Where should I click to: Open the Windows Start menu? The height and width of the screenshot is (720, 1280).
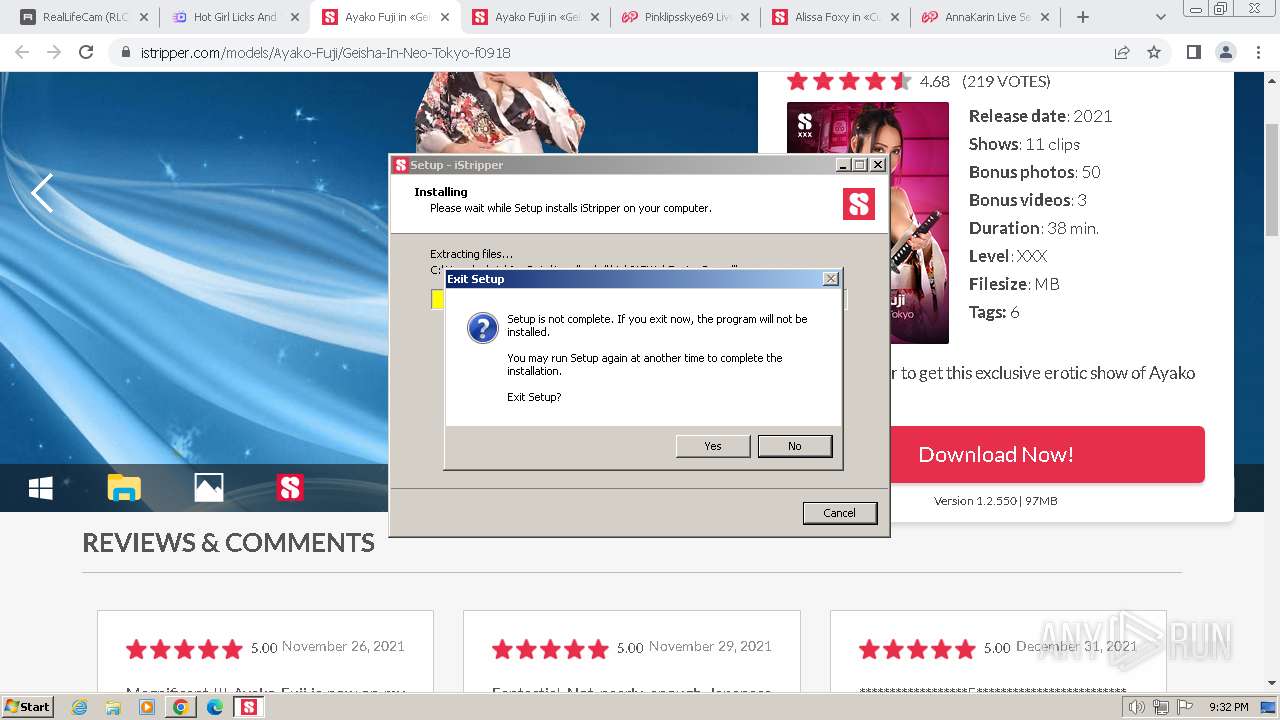(x=27, y=706)
